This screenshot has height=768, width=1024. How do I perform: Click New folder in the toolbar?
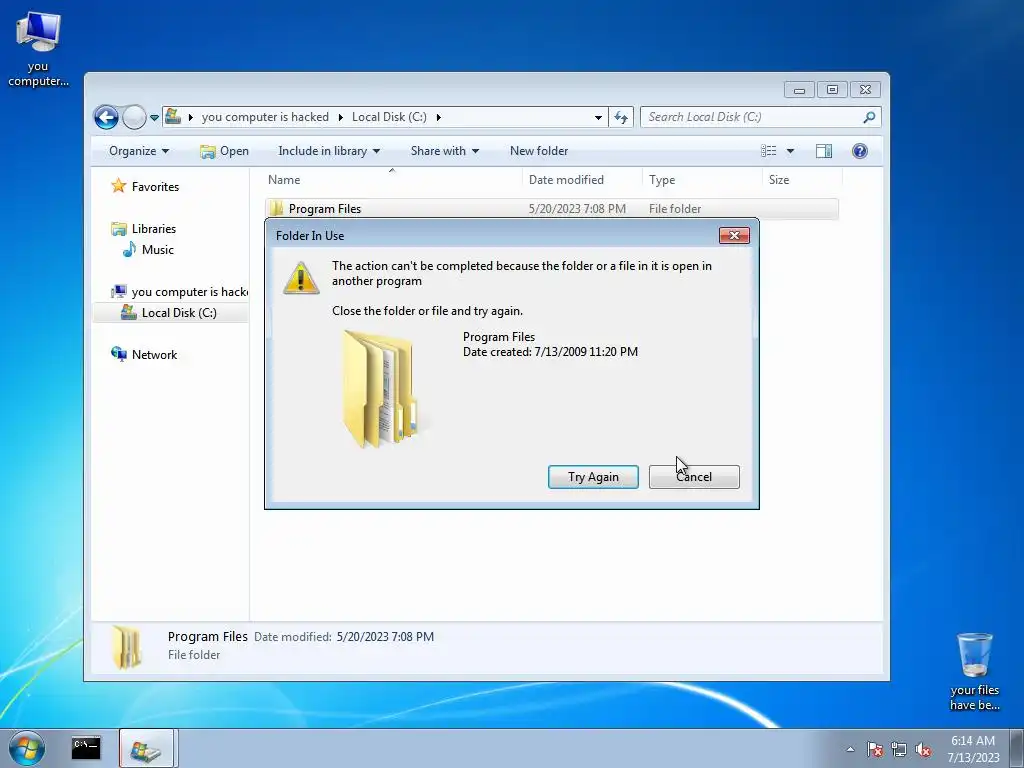coord(539,151)
